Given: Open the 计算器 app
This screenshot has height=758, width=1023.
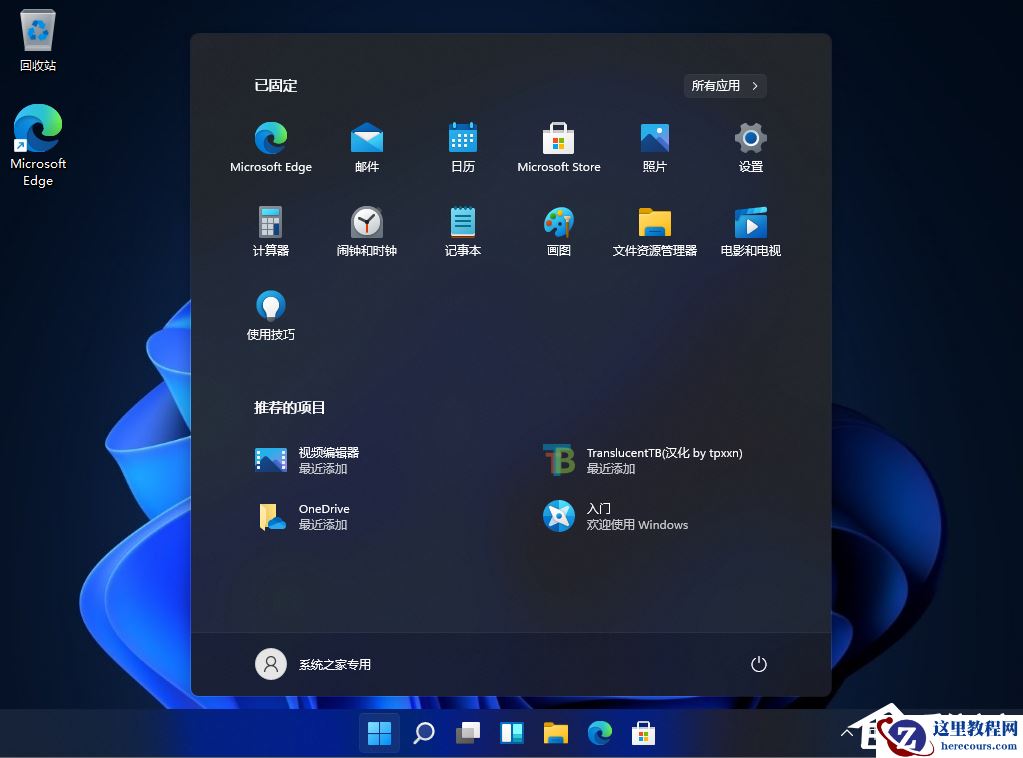Looking at the screenshot, I should [x=270, y=229].
